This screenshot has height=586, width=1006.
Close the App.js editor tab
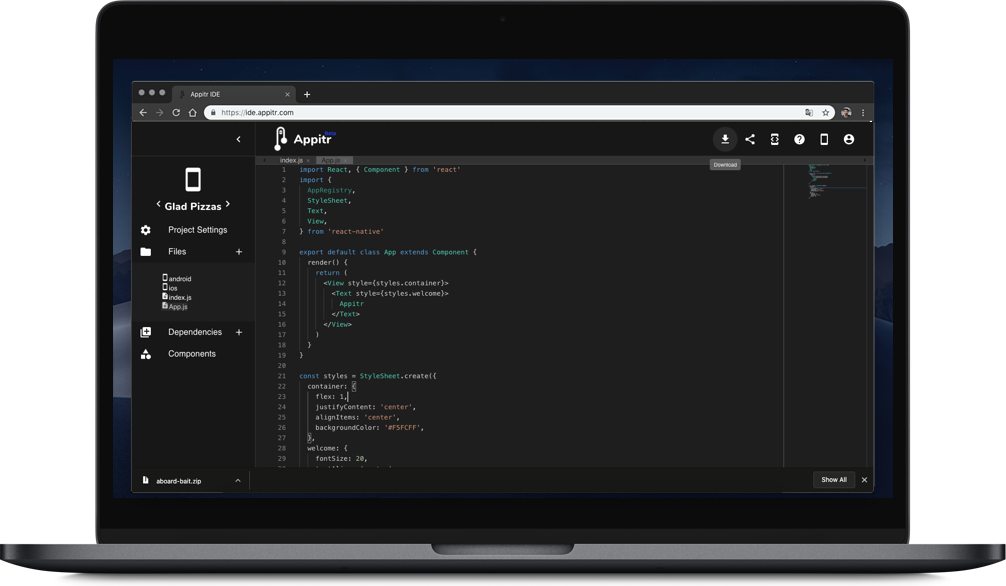coord(345,160)
